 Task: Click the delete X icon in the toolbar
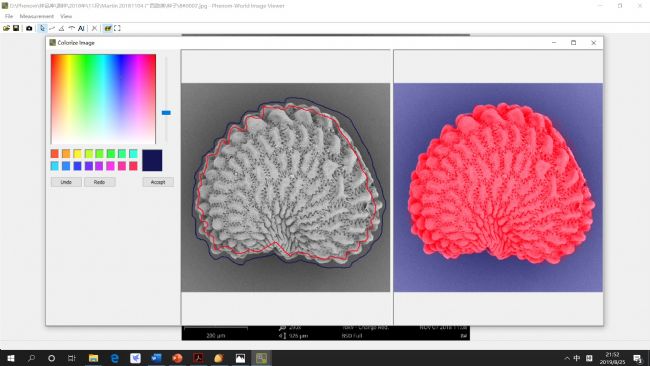(x=95, y=28)
